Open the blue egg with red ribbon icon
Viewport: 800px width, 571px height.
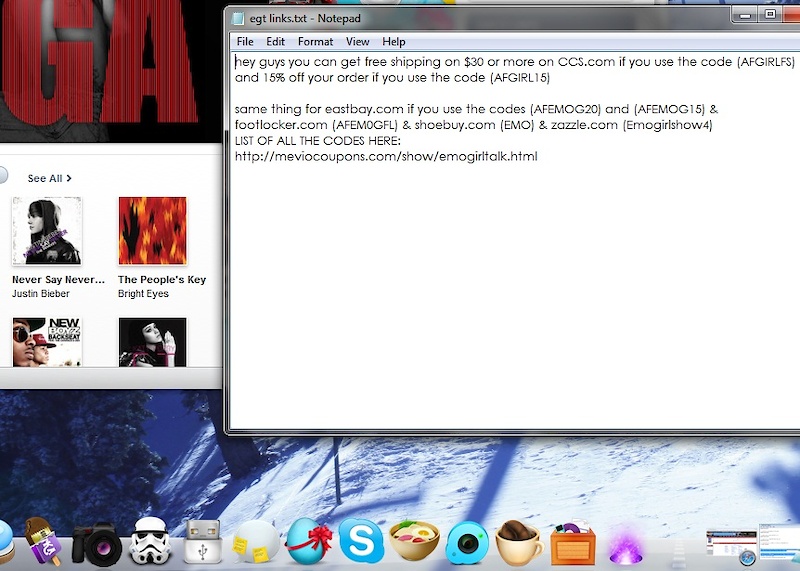click(x=309, y=541)
